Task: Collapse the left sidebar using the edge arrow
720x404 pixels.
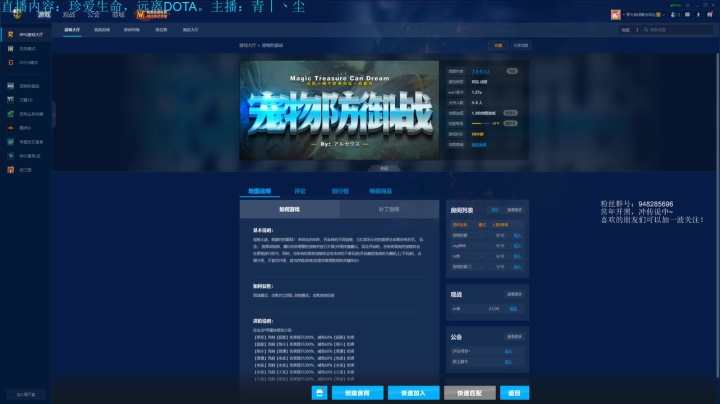Action: click(54, 114)
